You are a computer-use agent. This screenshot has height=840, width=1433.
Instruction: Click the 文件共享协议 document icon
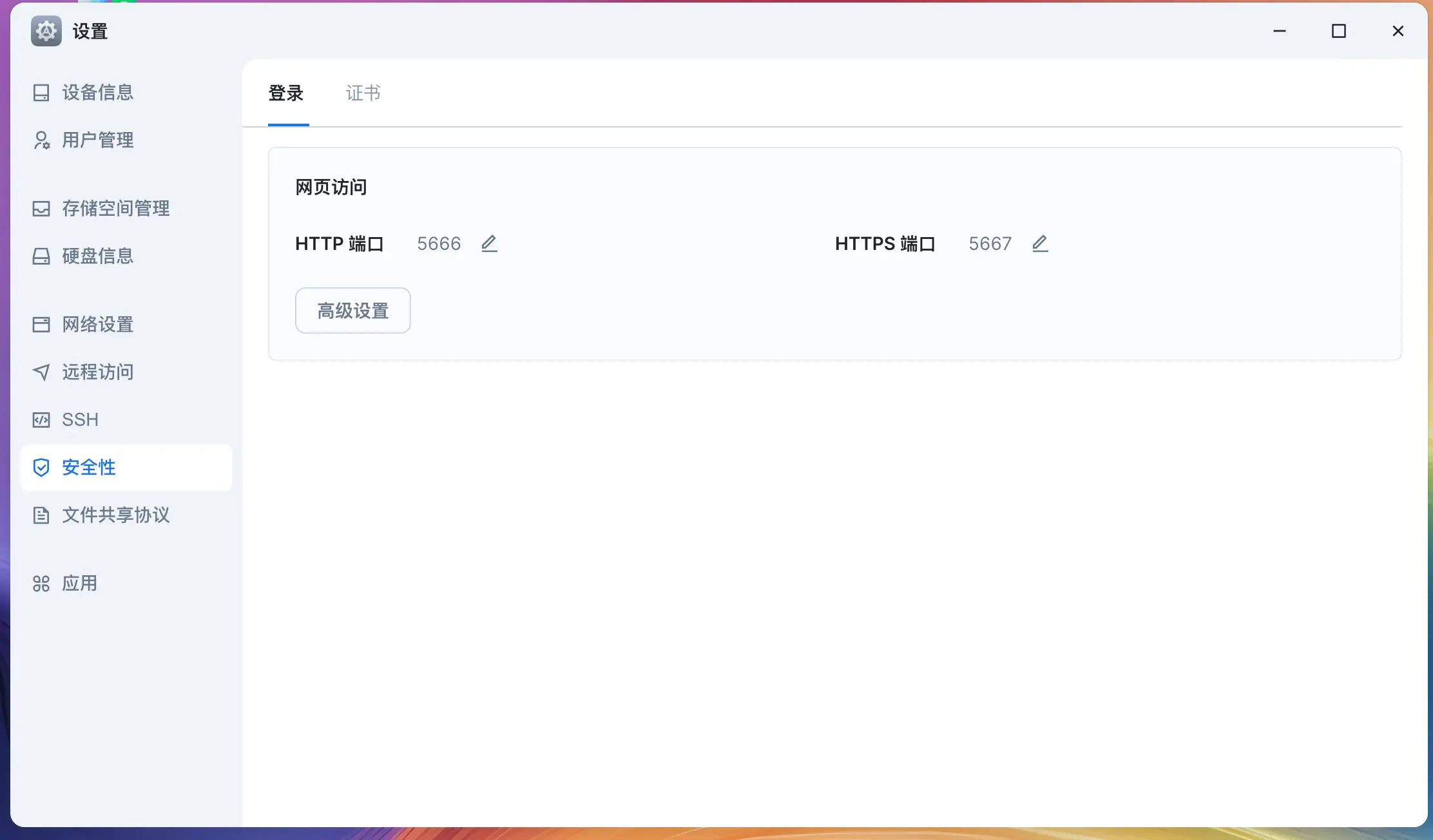pyautogui.click(x=41, y=515)
